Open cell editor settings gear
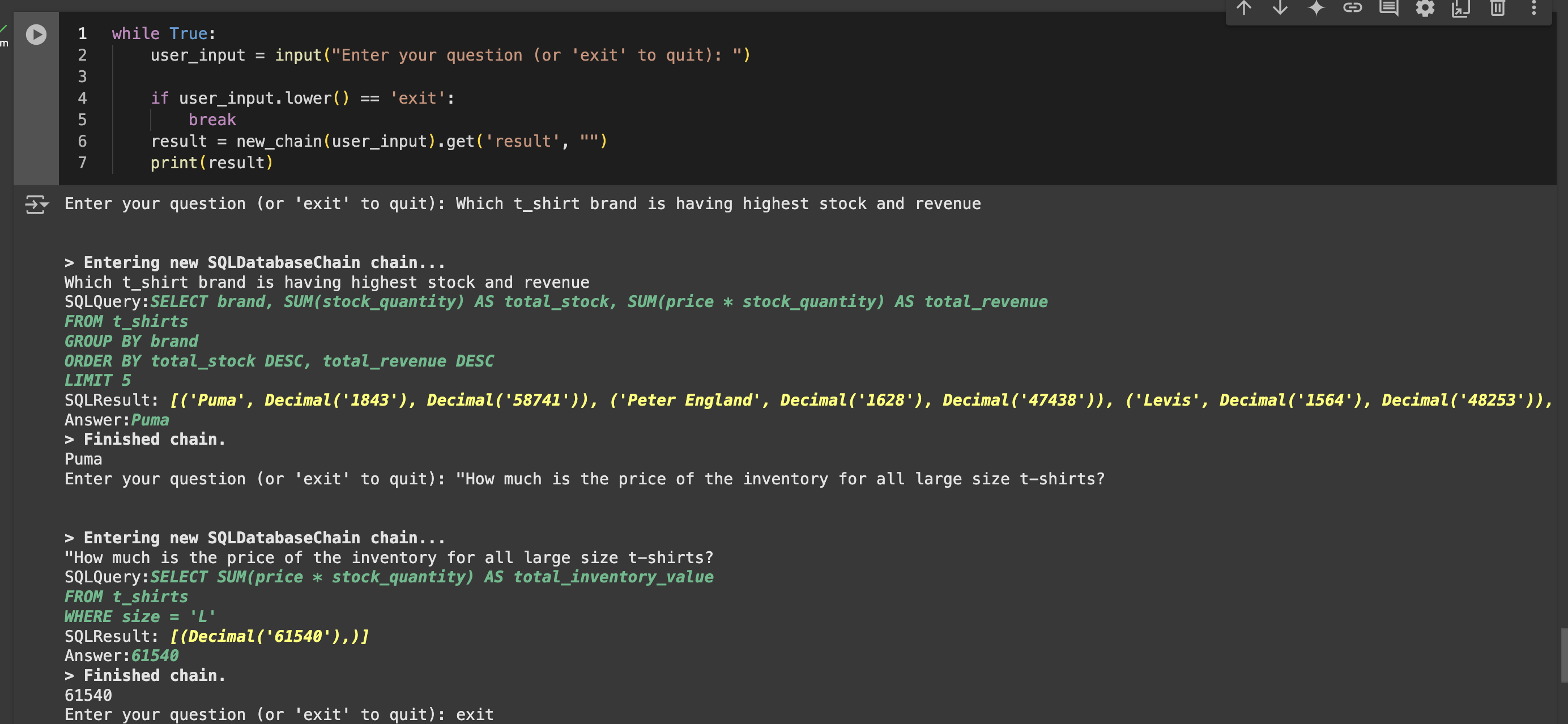Viewport: 1568px width, 724px height. [1425, 8]
